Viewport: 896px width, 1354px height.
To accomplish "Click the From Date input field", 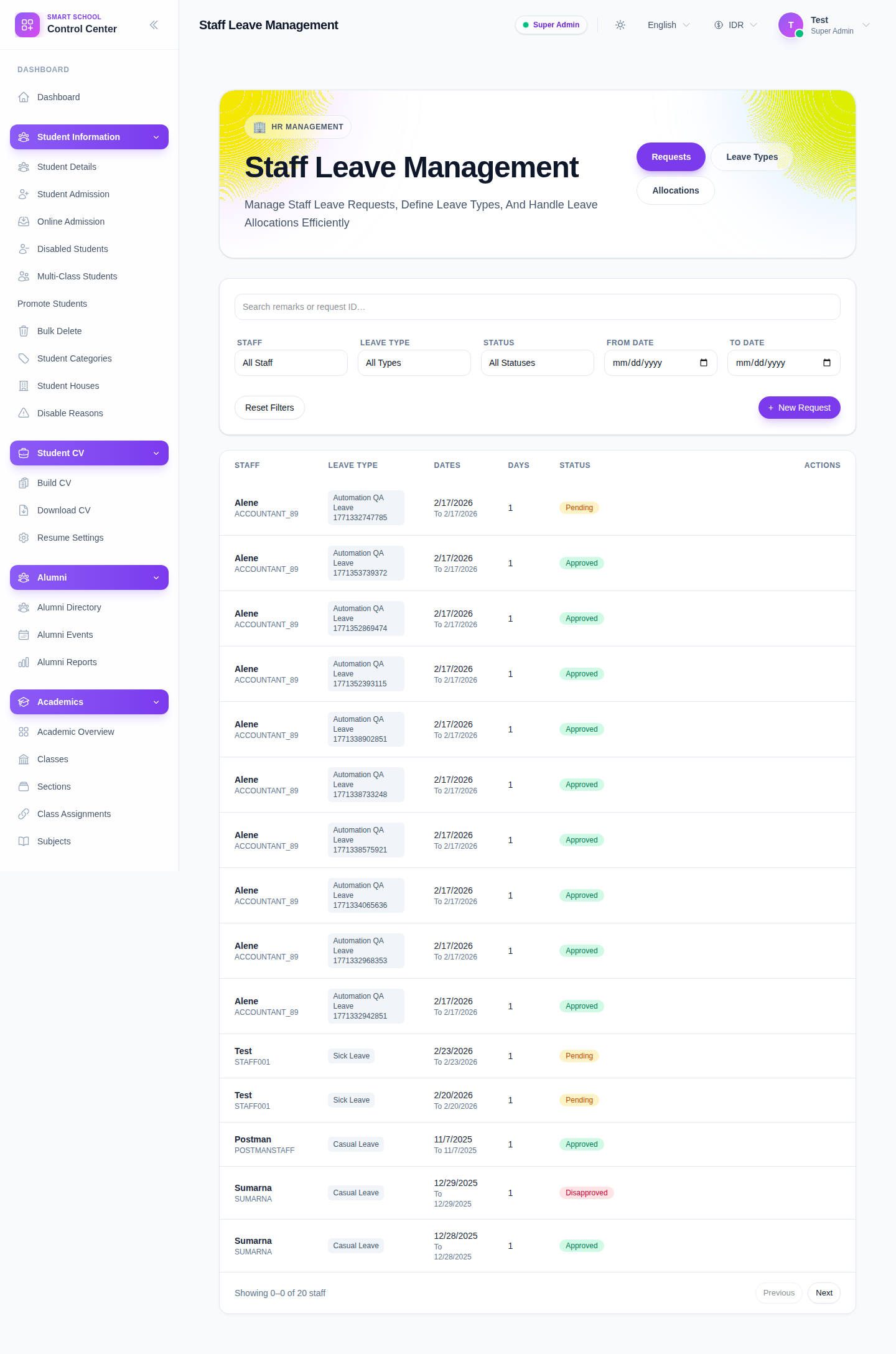I will (x=661, y=363).
